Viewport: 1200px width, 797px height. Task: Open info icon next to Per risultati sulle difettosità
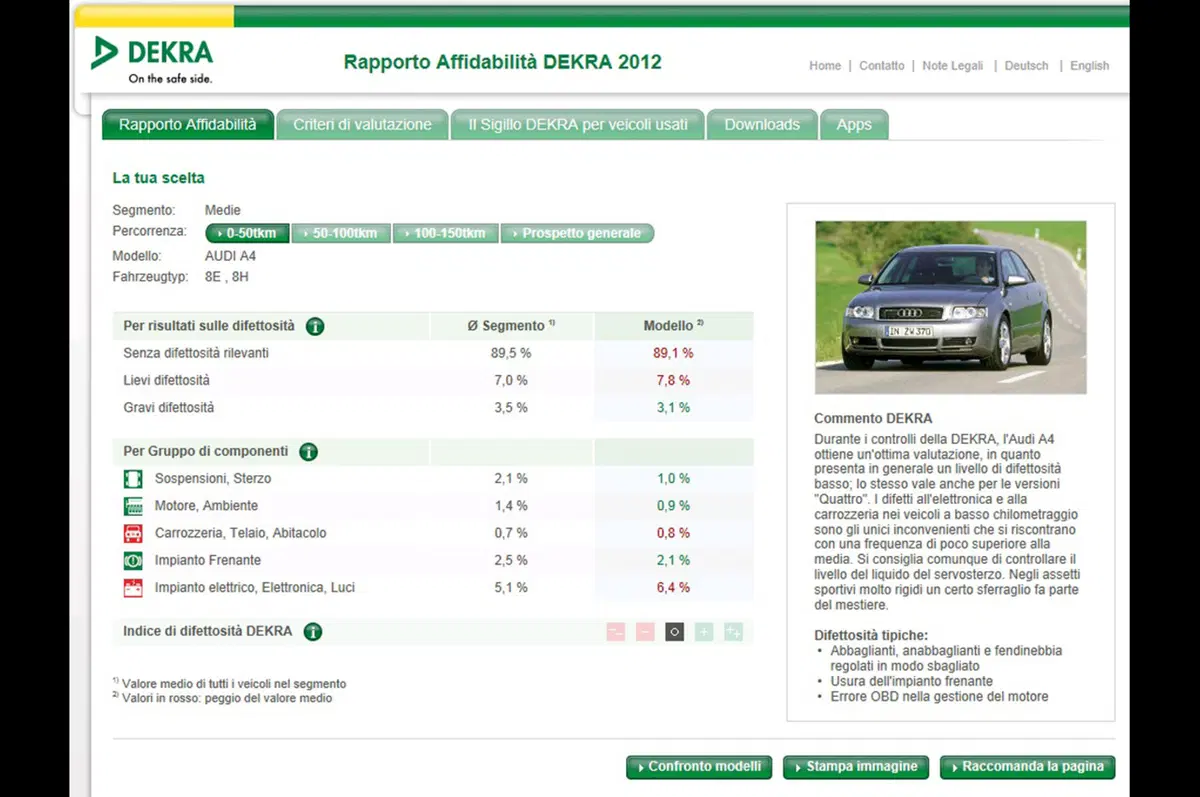(315, 326)
